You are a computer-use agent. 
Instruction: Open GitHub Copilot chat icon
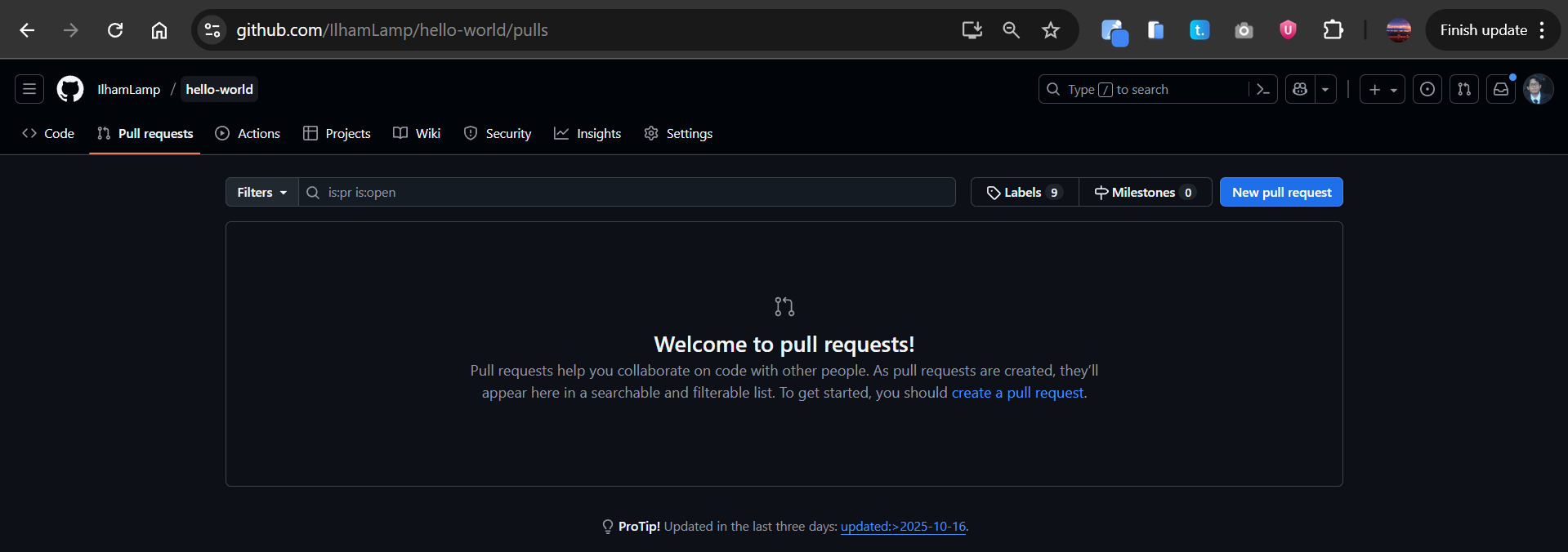1300,89
